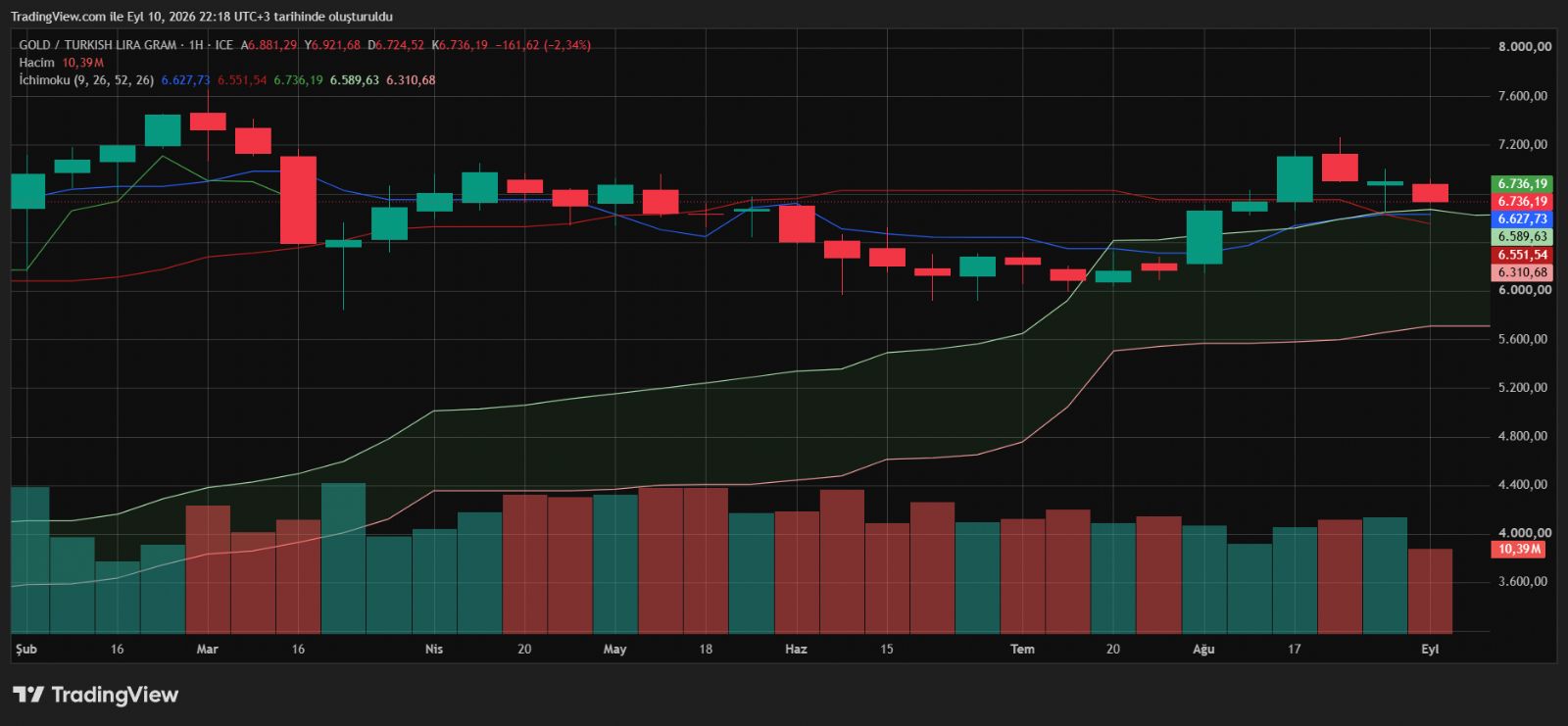The width and height of the screenshot is (1568, 726).
Task: Click the TradingView.com creation timestamp text
Action: point(202,17)
